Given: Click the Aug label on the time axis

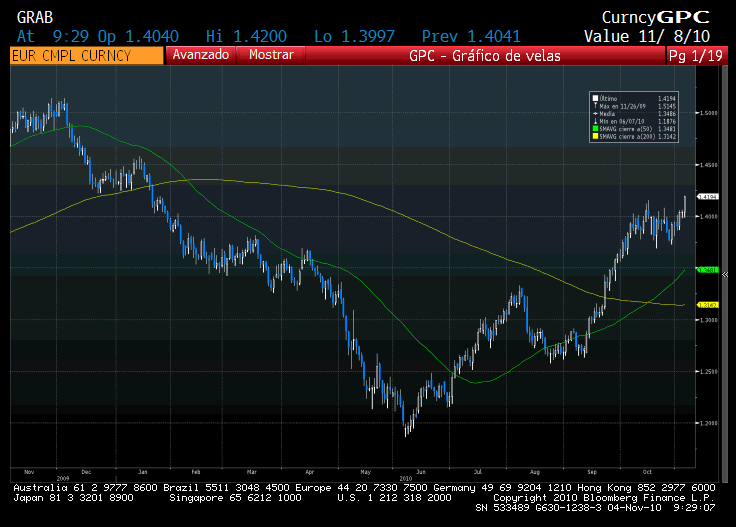Looking at the screenshot, I should (x=535, y=472).
